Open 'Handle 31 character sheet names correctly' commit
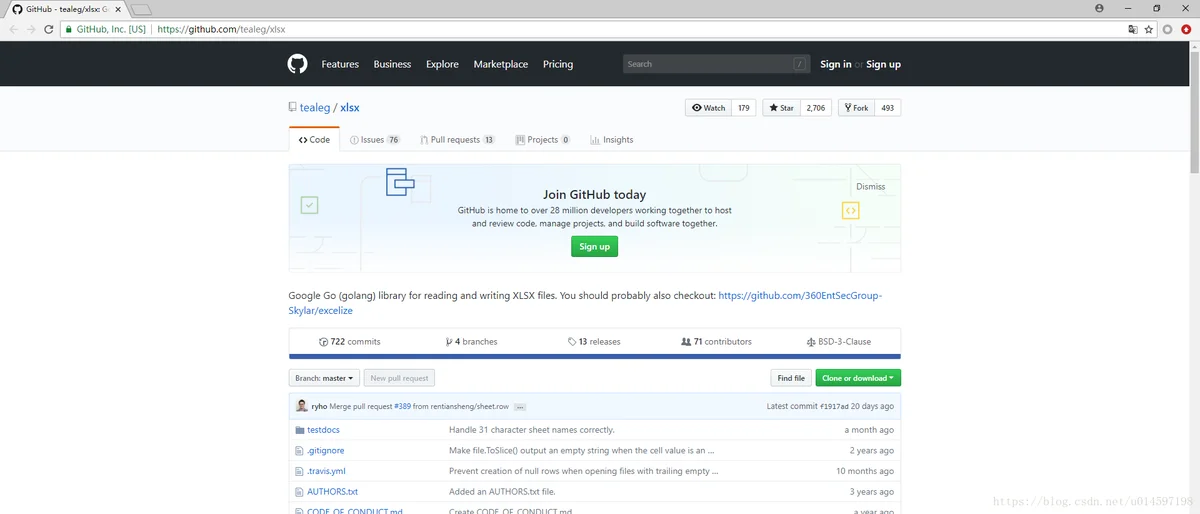 click(x=532, y=430)
